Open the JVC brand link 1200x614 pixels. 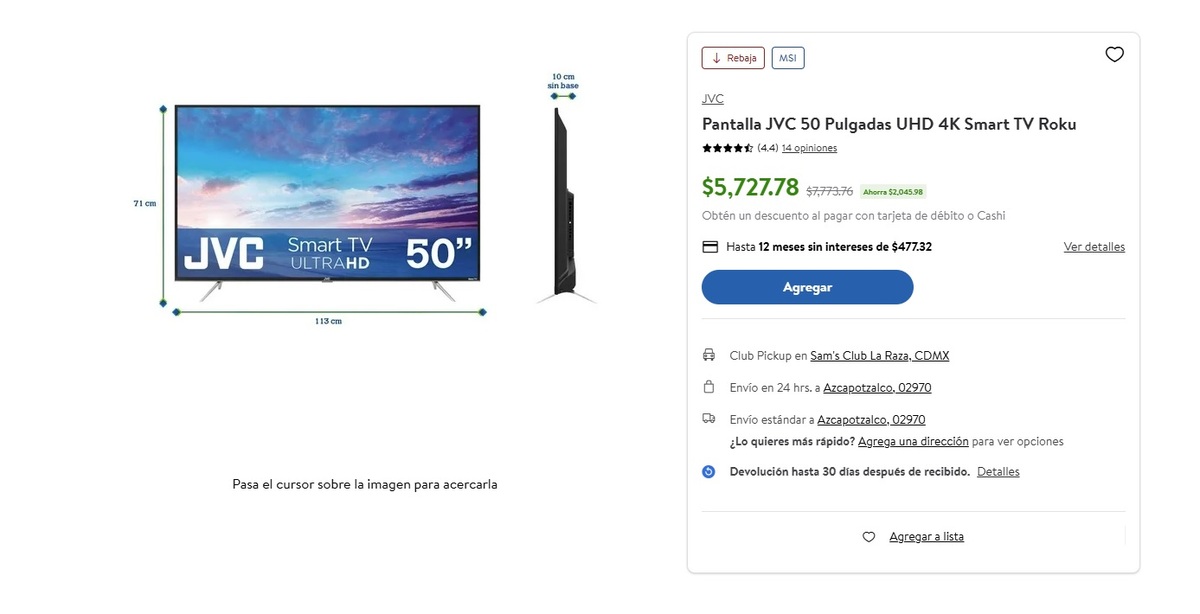pyautogui.click(x=713, y=99)
